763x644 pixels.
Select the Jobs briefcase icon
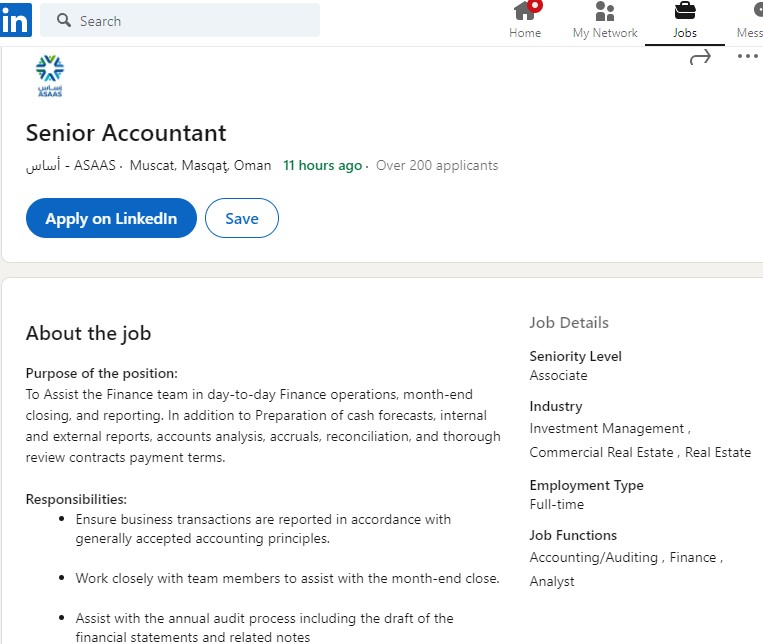click(x=685, y=11)
